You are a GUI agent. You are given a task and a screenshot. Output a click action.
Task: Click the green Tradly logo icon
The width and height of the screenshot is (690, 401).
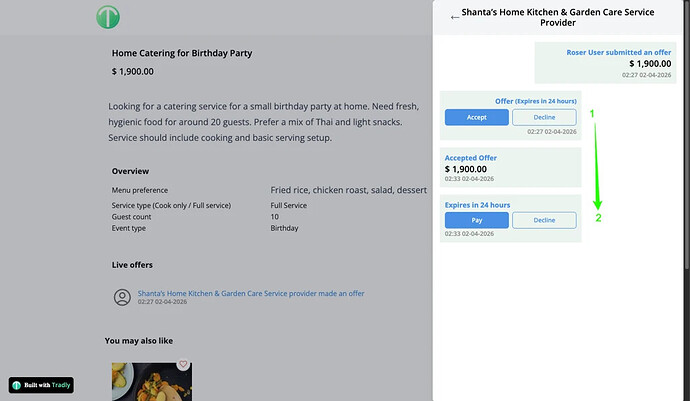(x=108, y=17)
